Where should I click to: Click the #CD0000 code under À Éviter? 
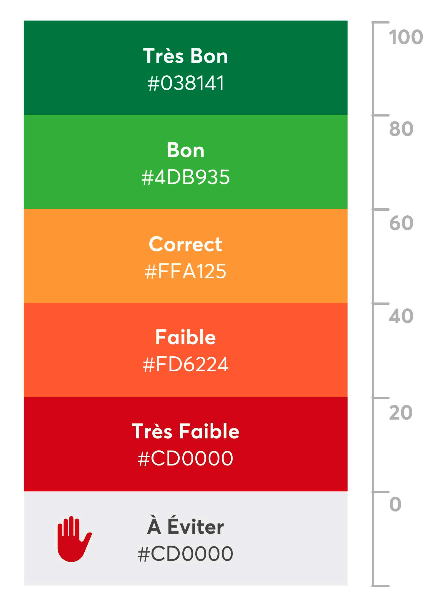(x=185, y=554)
